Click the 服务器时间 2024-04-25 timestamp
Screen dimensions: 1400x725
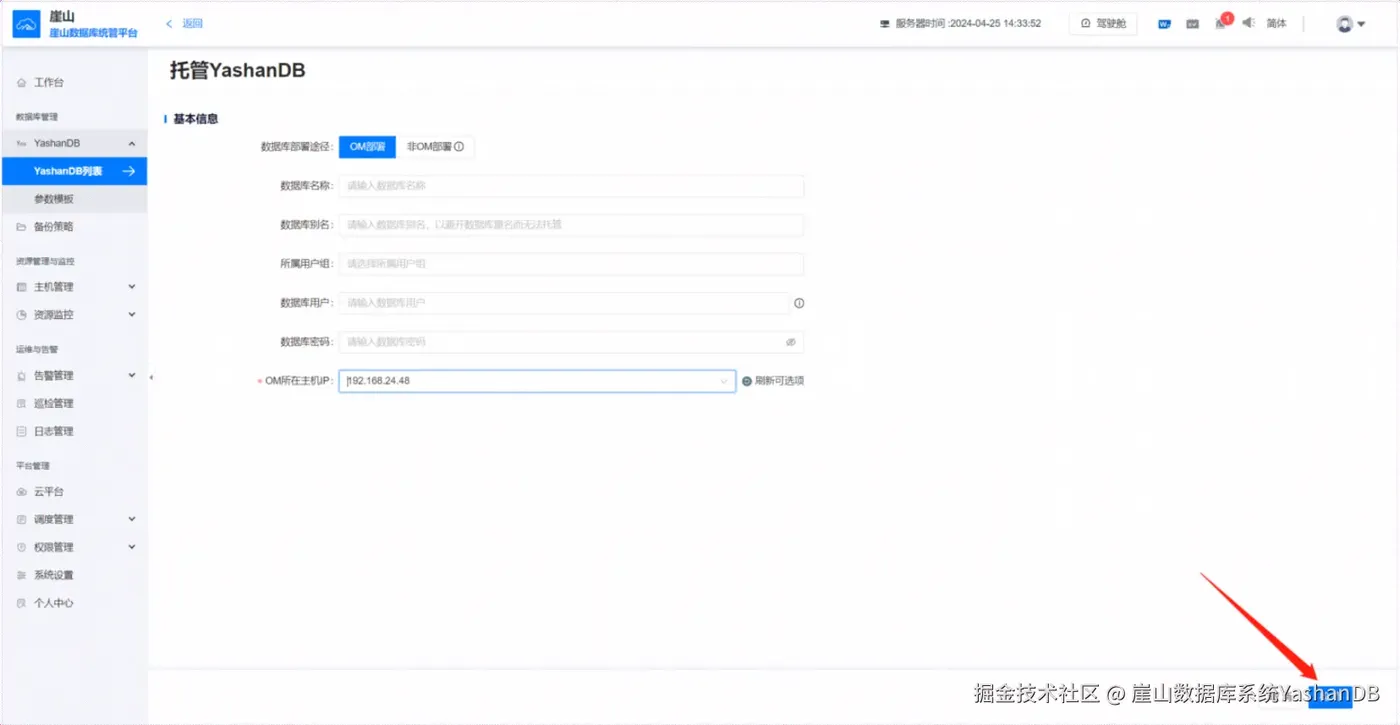click(x=968, y=24)
